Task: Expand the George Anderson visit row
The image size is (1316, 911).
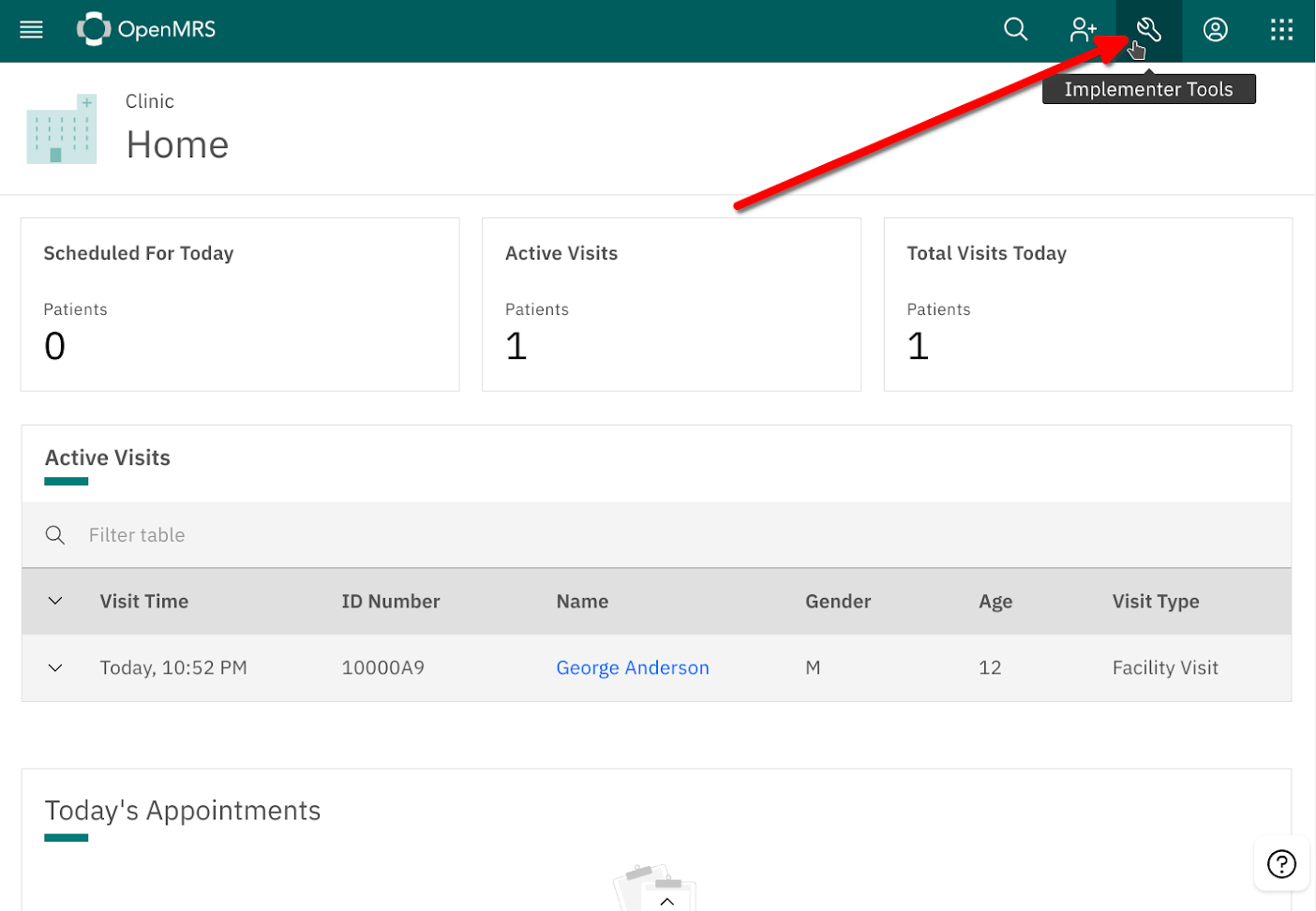Action: [x=55, y=667]
